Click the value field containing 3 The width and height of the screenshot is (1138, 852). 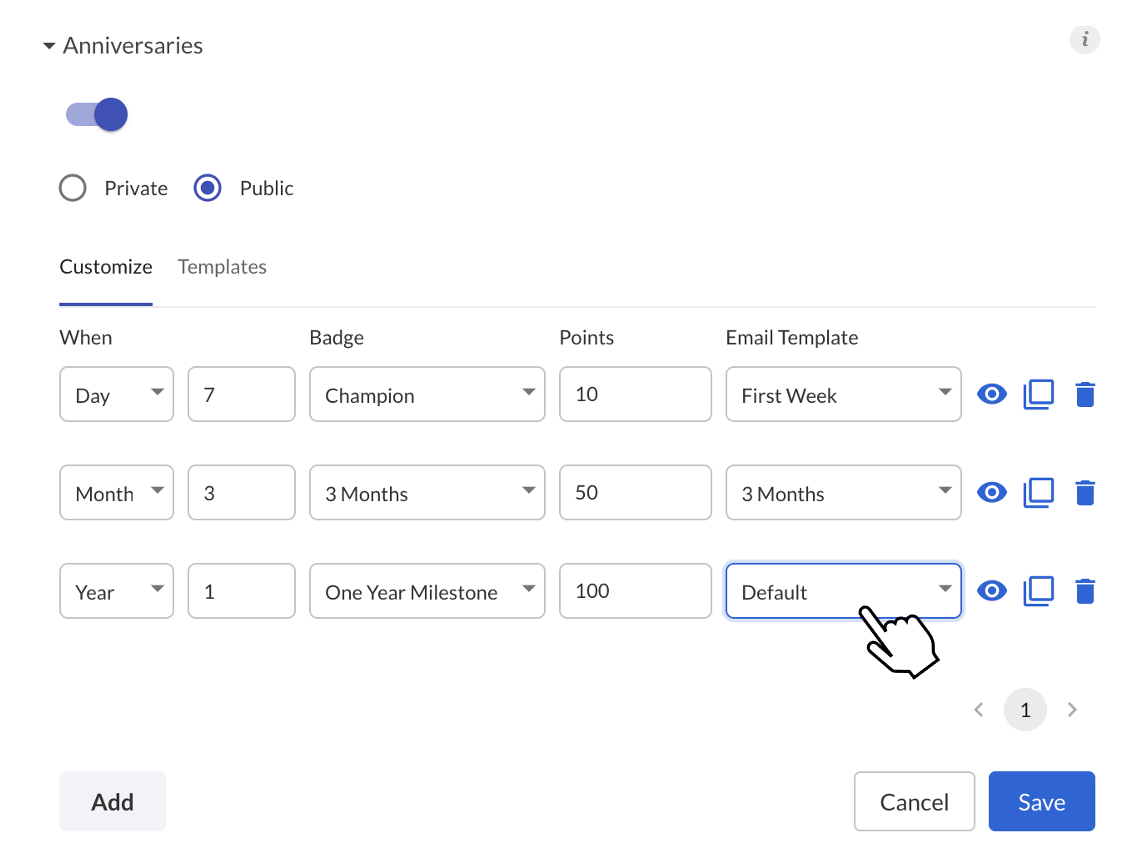242,493
